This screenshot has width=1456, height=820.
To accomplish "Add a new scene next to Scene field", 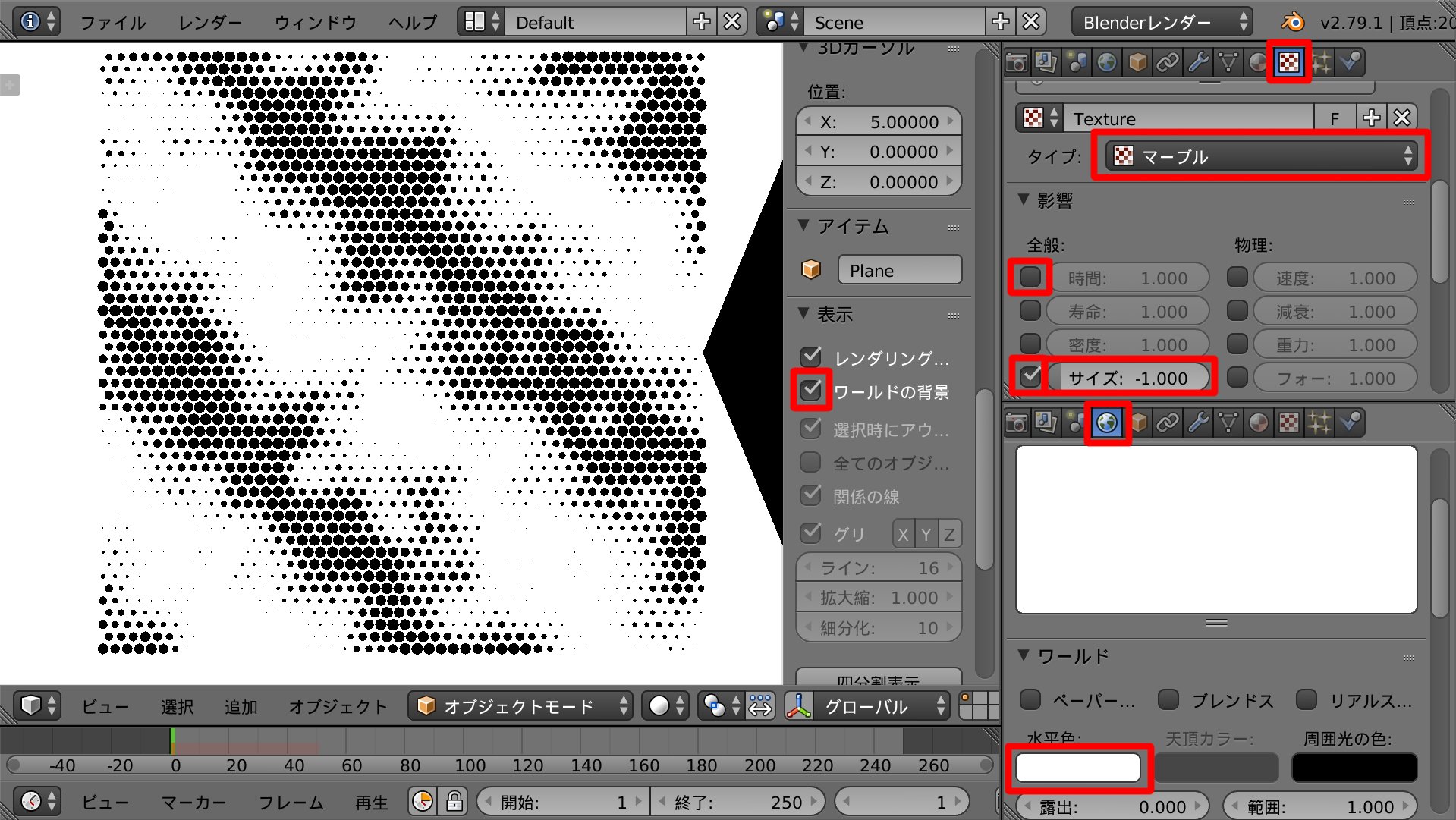I will (1001, 21).
